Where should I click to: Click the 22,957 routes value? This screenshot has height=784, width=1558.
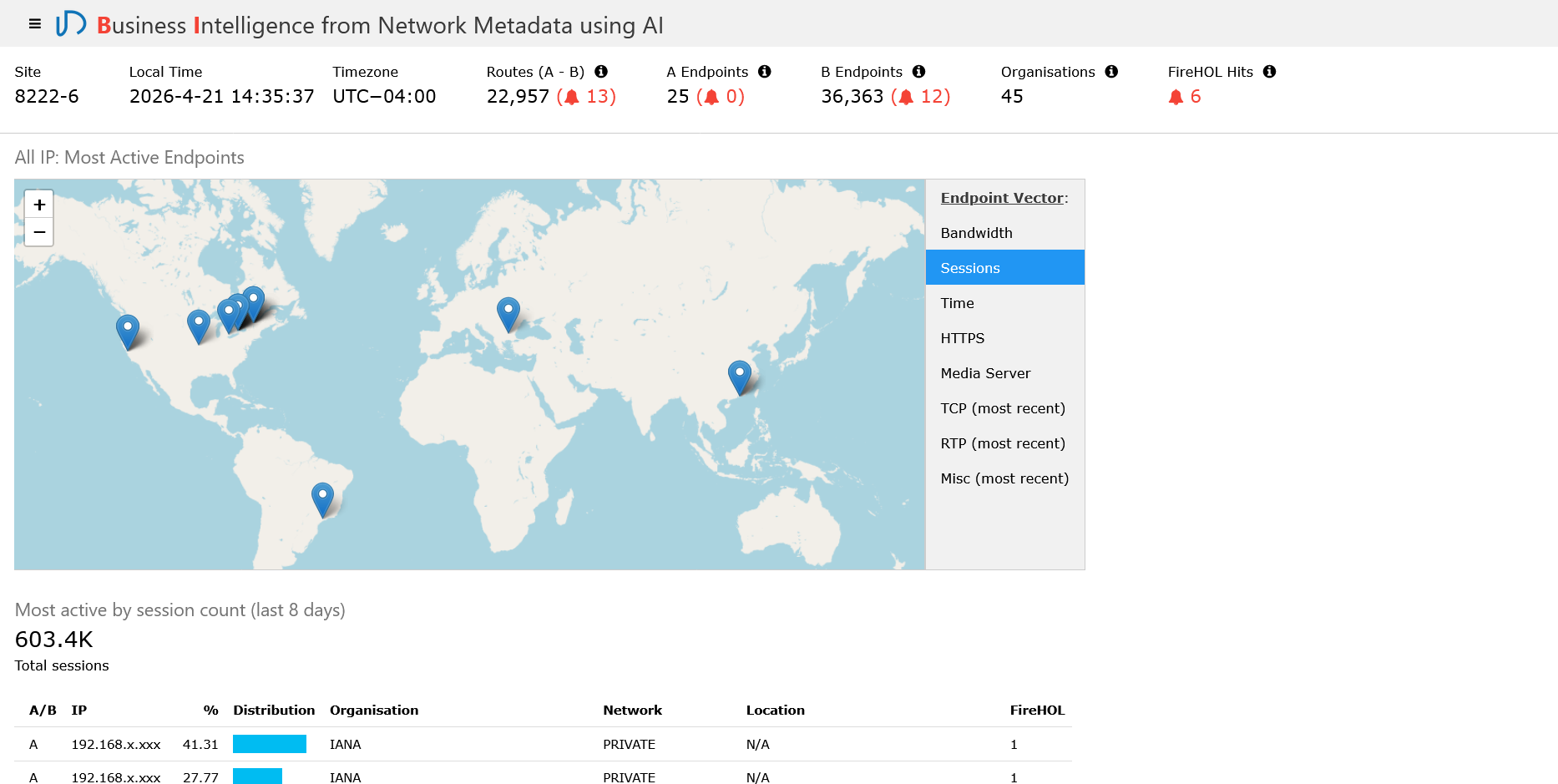point(518,97)
